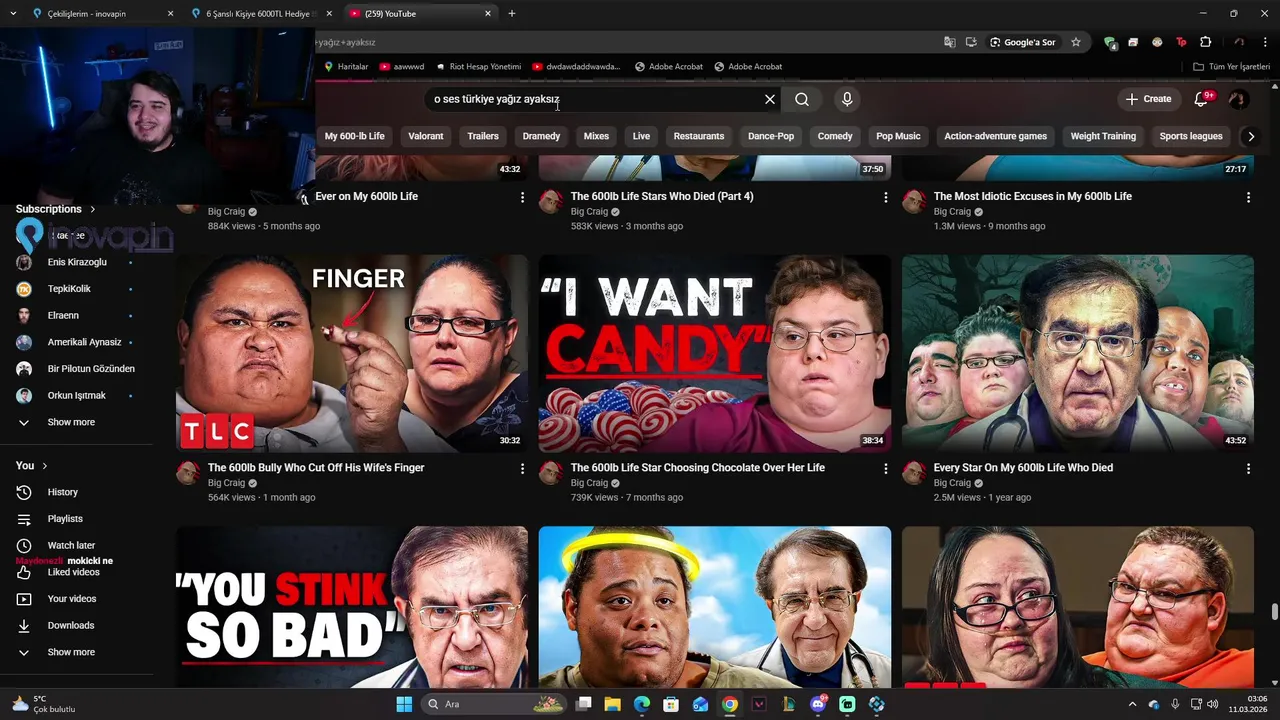Open the YouTube account avatar menu

coord(1238,99)
